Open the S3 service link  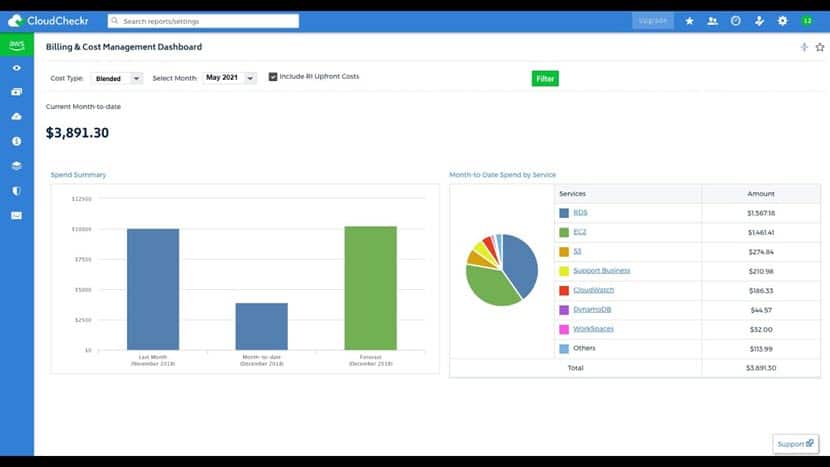tap(577, 252)
